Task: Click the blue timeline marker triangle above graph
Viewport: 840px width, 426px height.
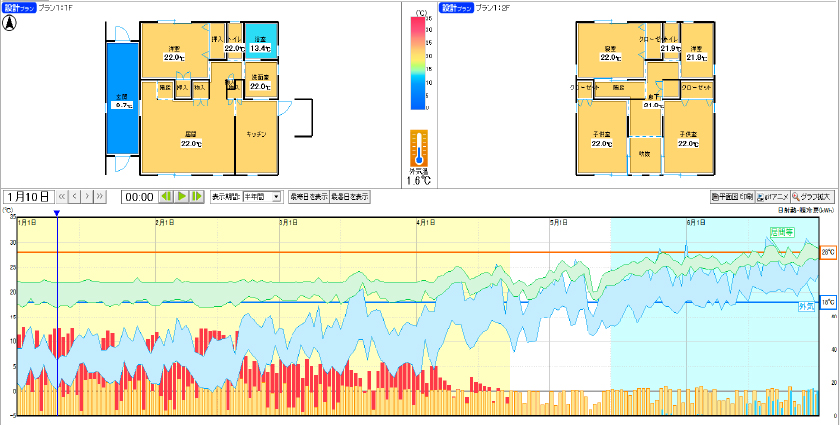Action: click(57, 213)
